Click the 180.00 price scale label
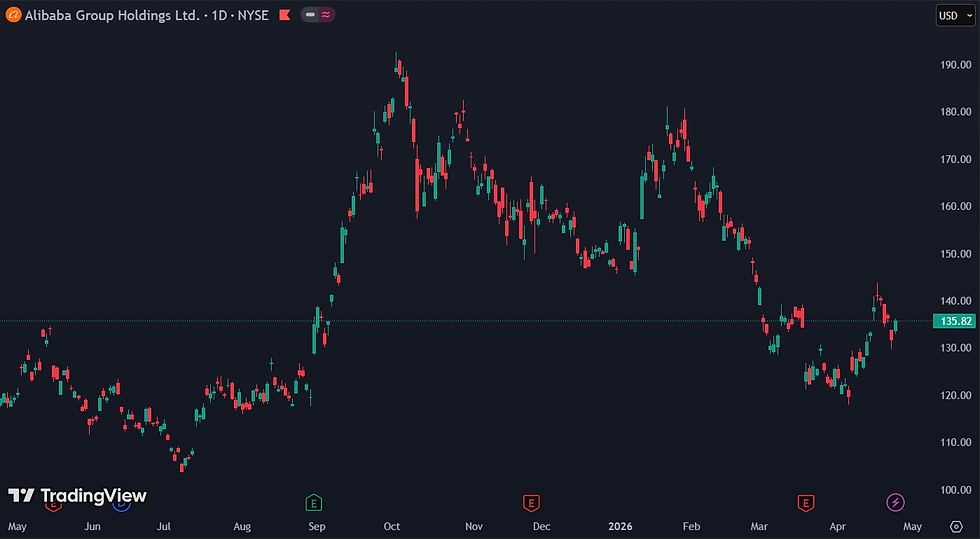980x539 pixels. pyautogui.click(x=956, y=112)
